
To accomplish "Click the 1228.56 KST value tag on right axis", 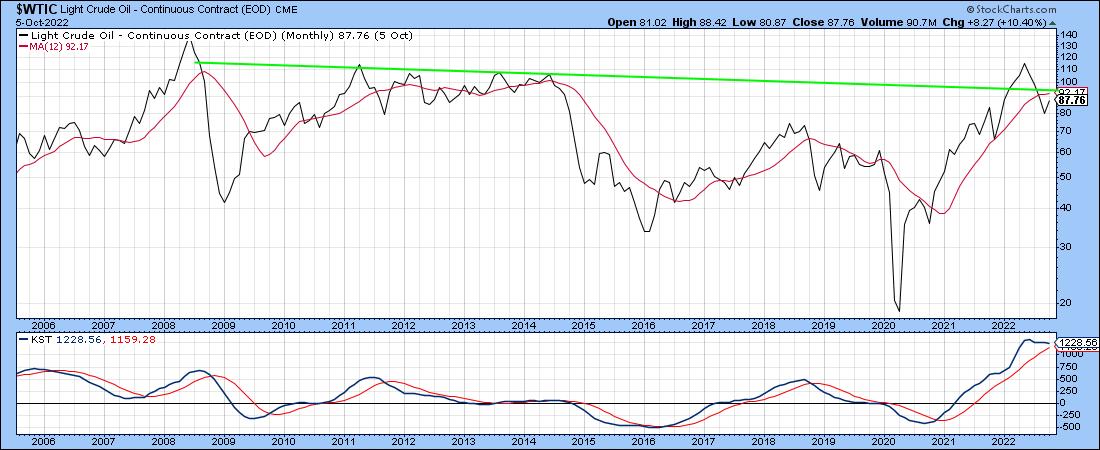I will coord(1074,342).
